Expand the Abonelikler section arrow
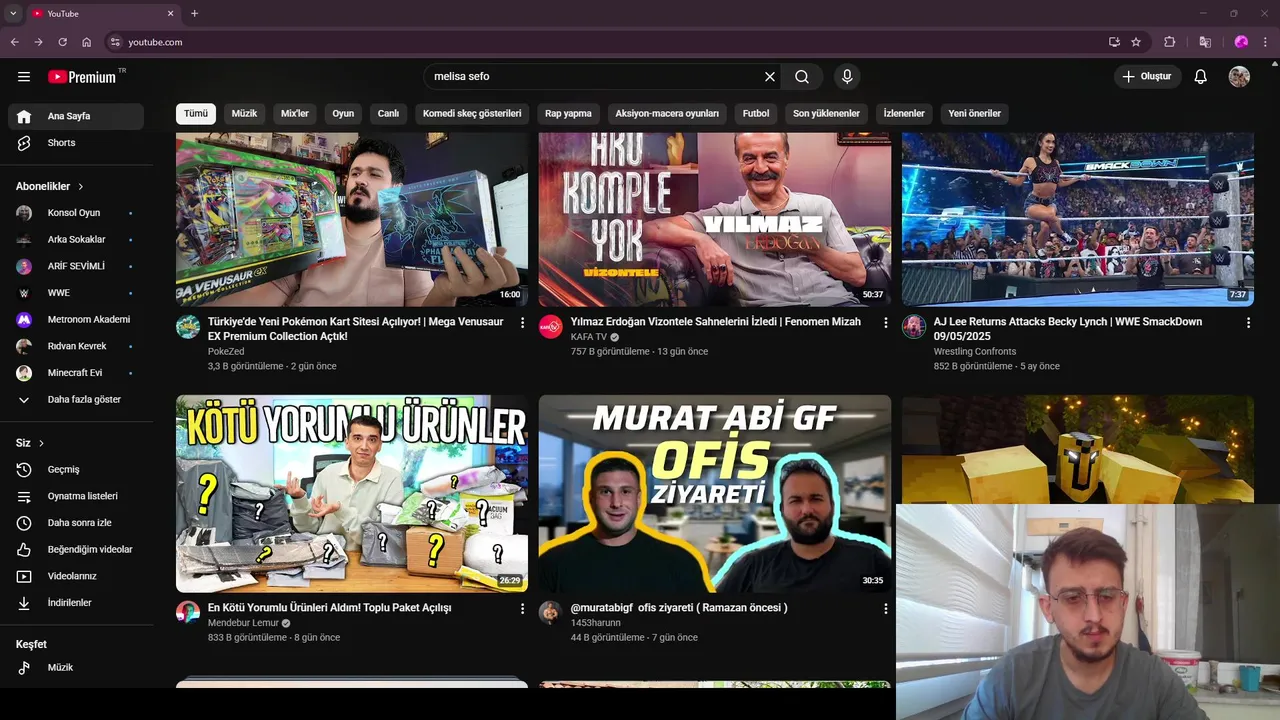1280x720 pixels. click(81, 187)
